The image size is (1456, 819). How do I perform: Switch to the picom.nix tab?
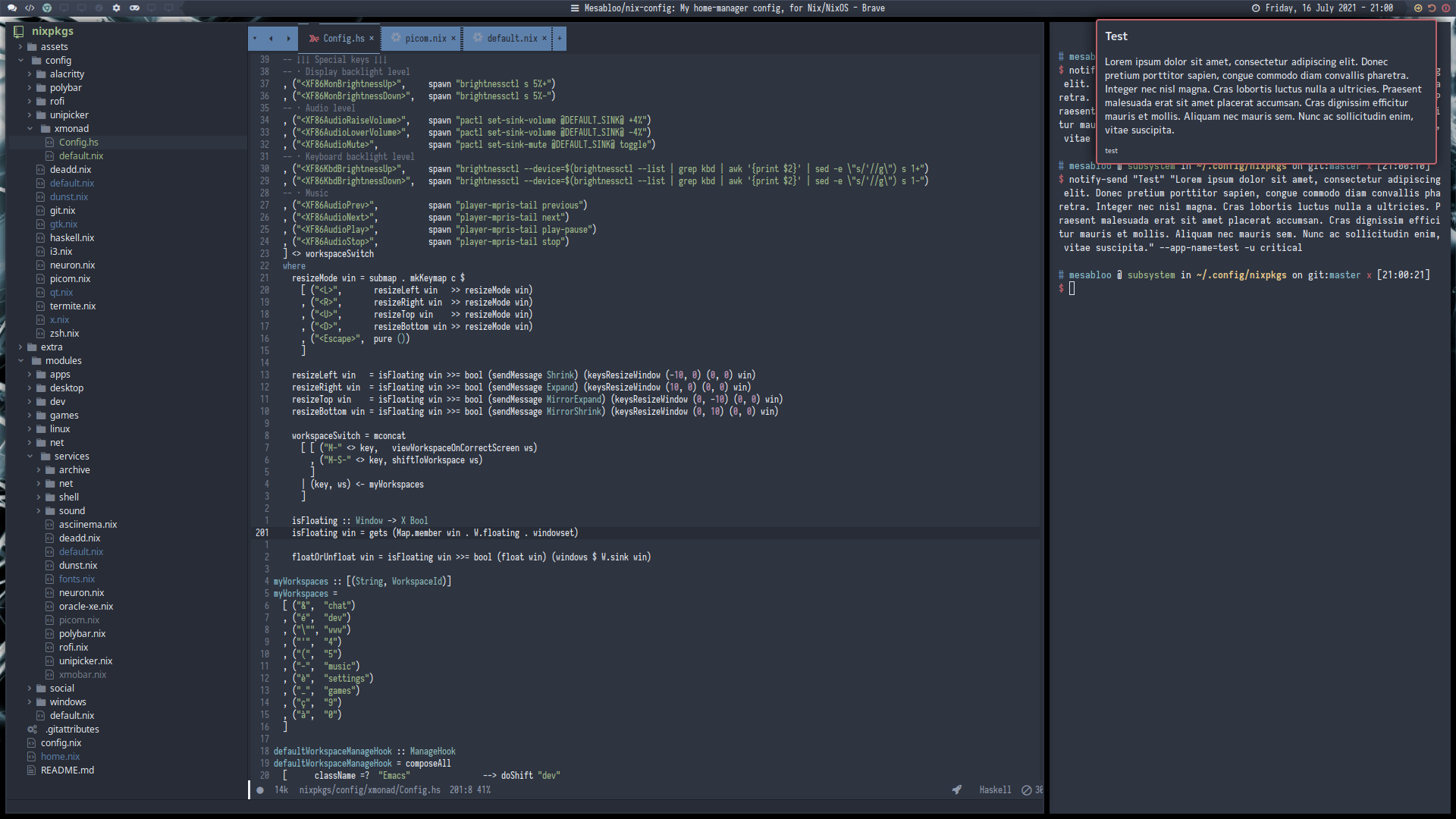point(425,38)
